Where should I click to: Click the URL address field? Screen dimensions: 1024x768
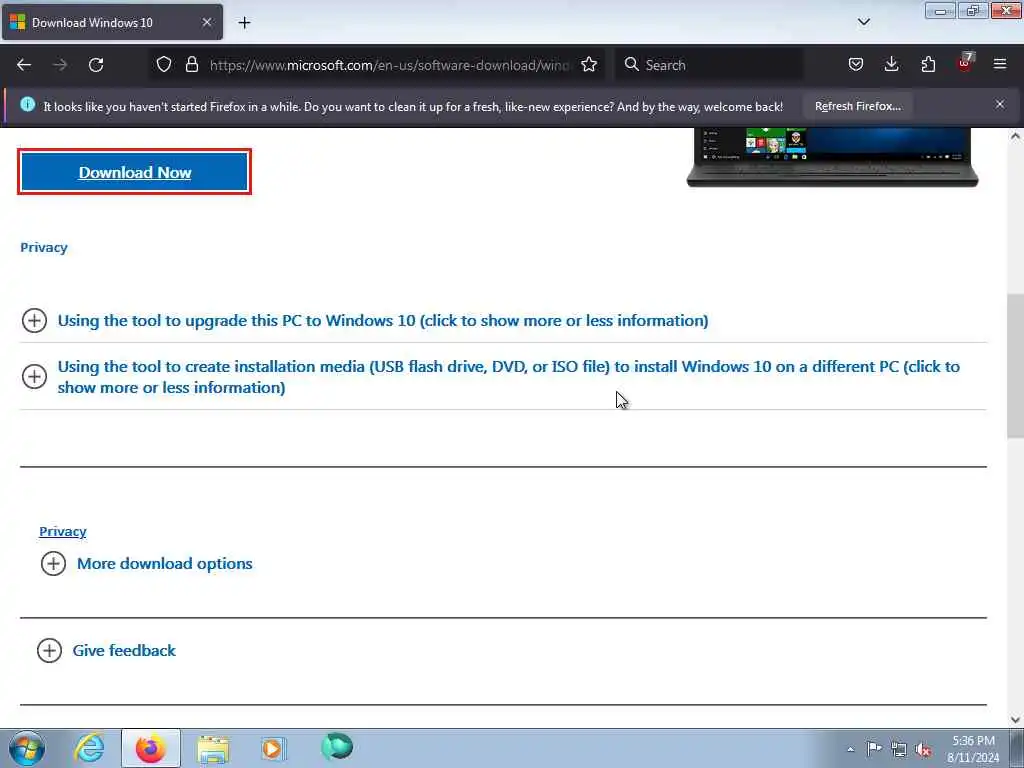[389, 65]
